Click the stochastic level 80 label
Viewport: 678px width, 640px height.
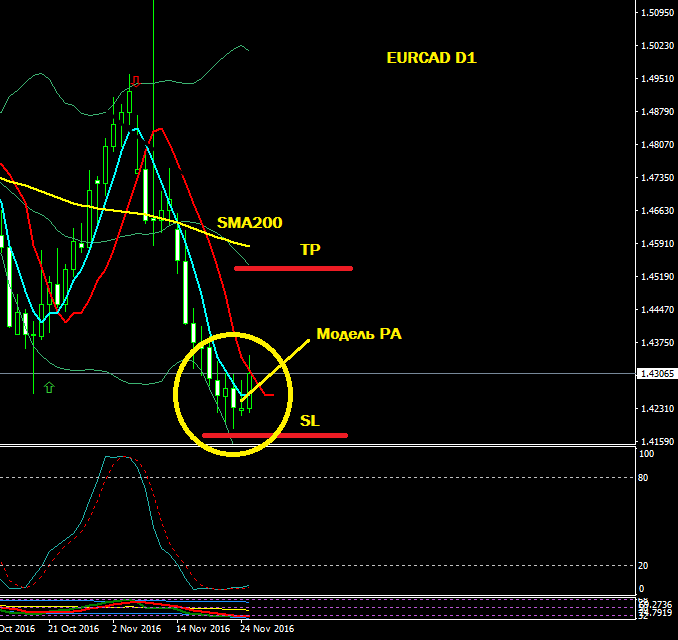643,477
